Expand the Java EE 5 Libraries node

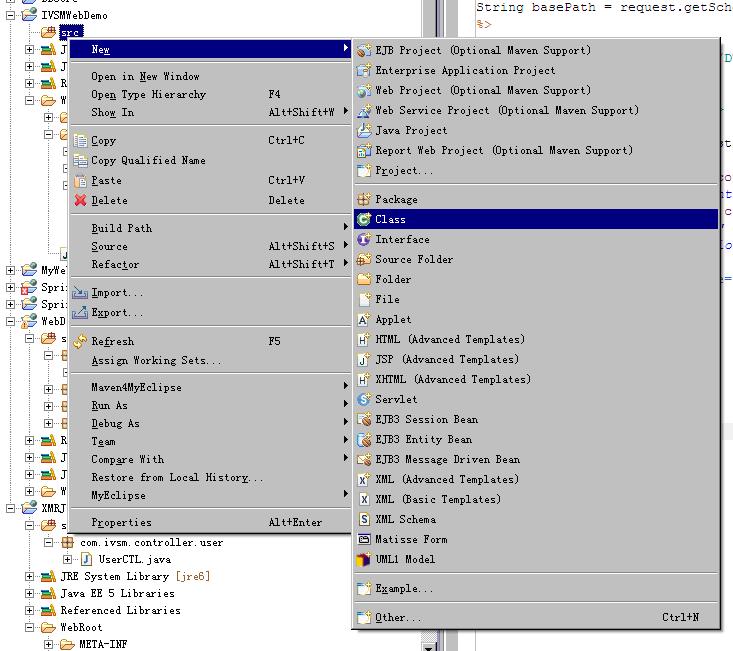29,594
